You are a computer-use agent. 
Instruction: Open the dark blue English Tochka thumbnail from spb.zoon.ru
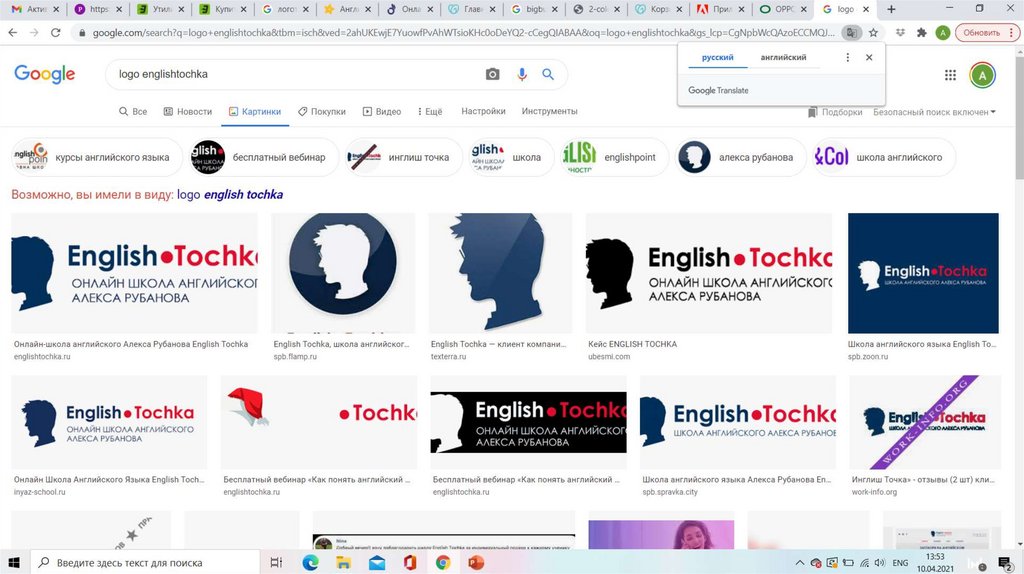tap(922, 273)
